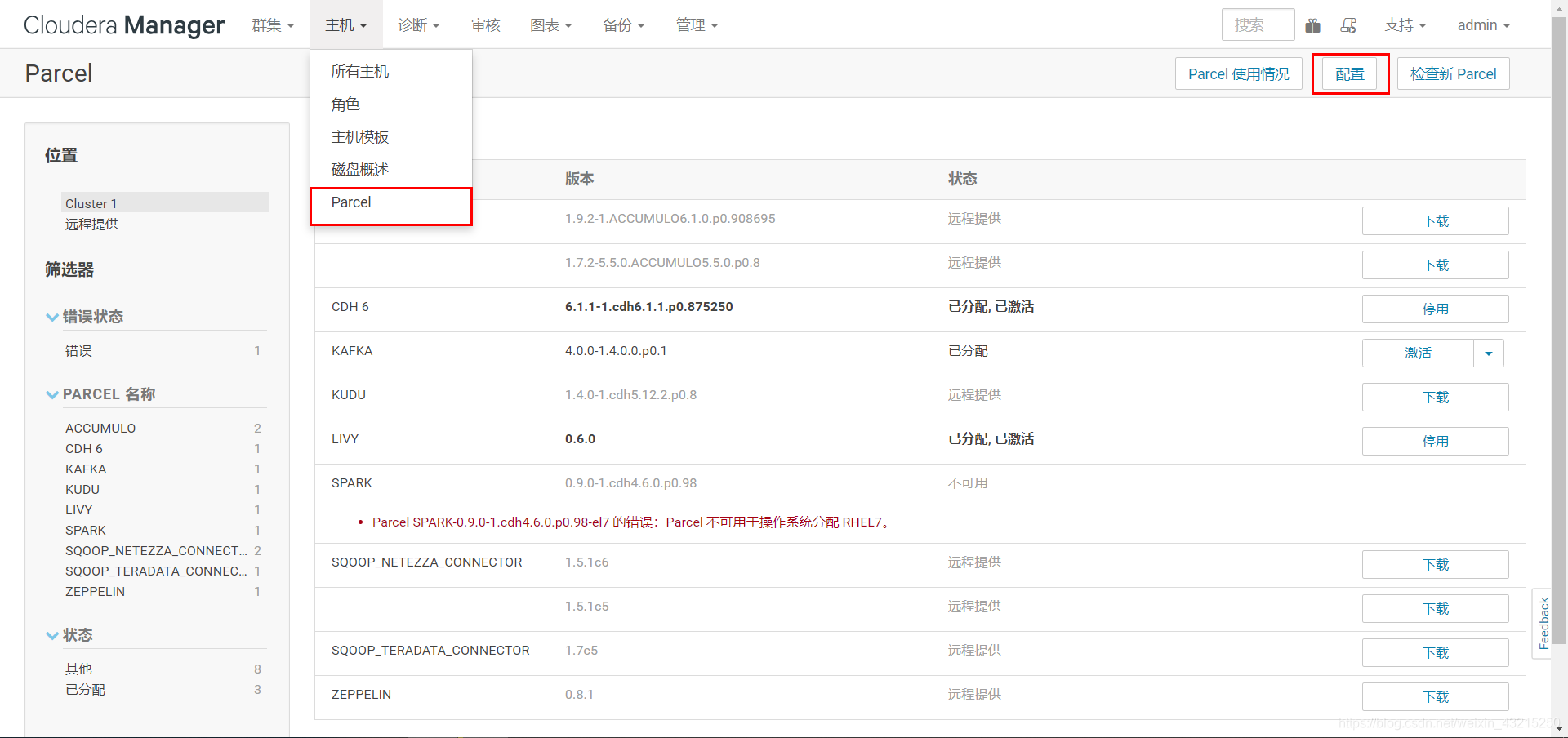The image size is (1568, 738).
Task: Click 停用 for LIVY parcel
Action: tap(1435, 442)
